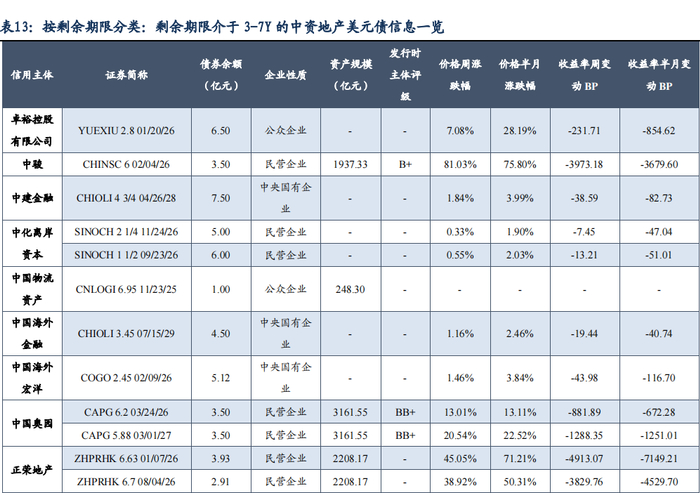The image size is (700, 493).
Task: Click the 资产规模（亿元） column header
Action: click(x=351, y=75)
